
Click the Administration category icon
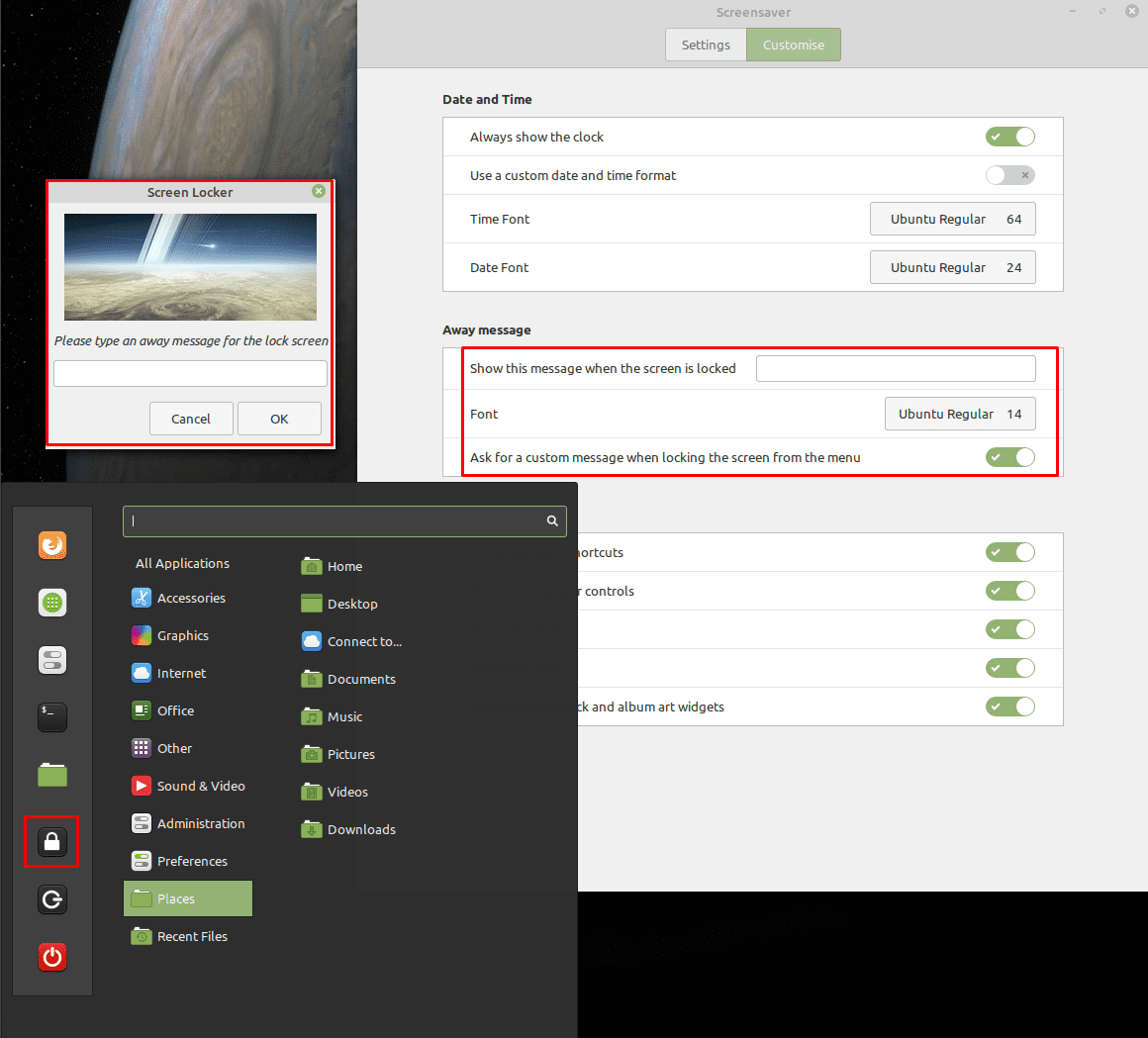click(x=142, y=823)
